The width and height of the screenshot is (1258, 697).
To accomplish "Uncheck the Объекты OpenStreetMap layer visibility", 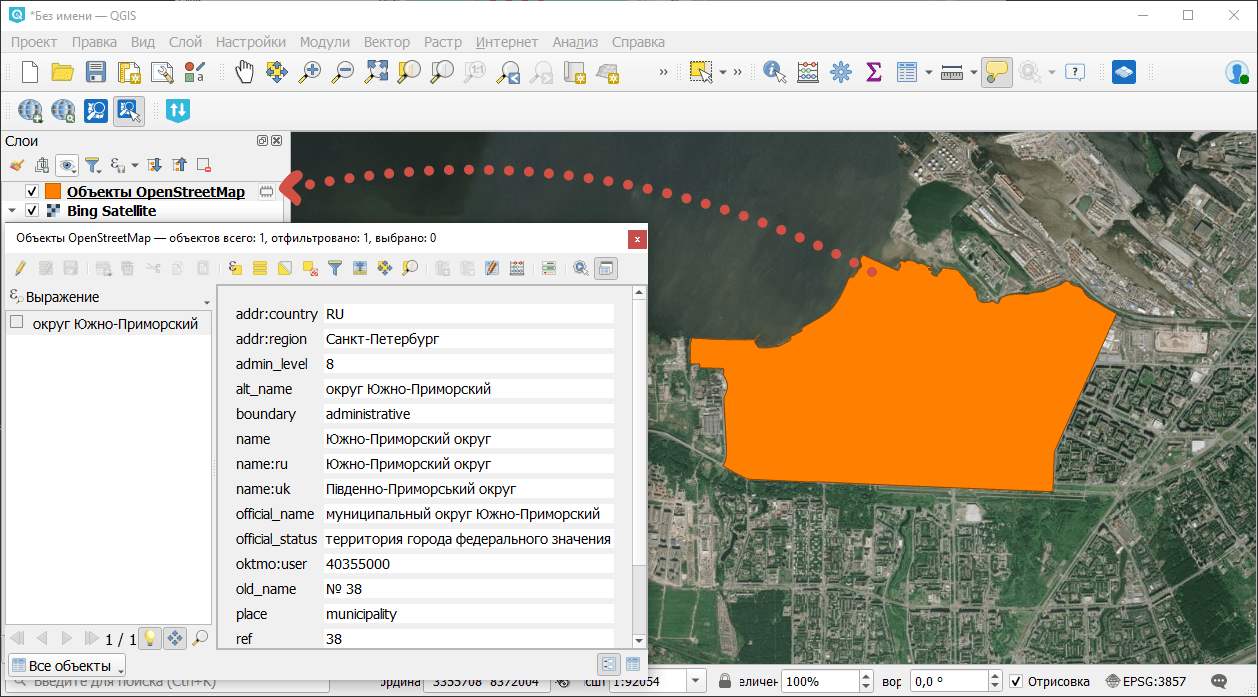I will 32,191.
